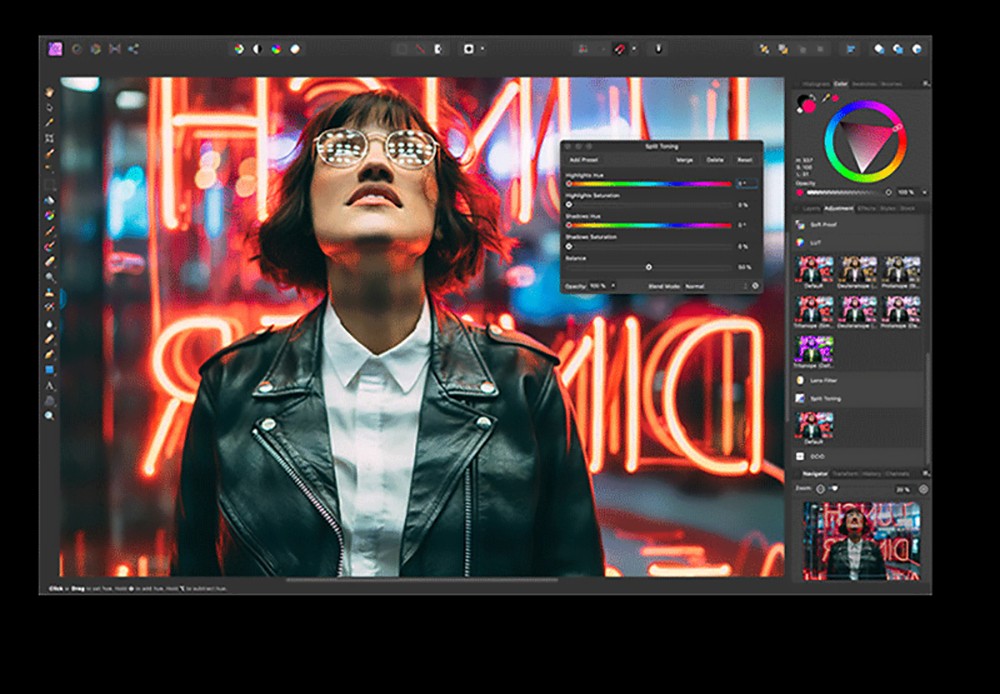Switch to the Layers tab
Image resolution: width=1000 pixels, height=694 pixels.
tap(812, 208)
